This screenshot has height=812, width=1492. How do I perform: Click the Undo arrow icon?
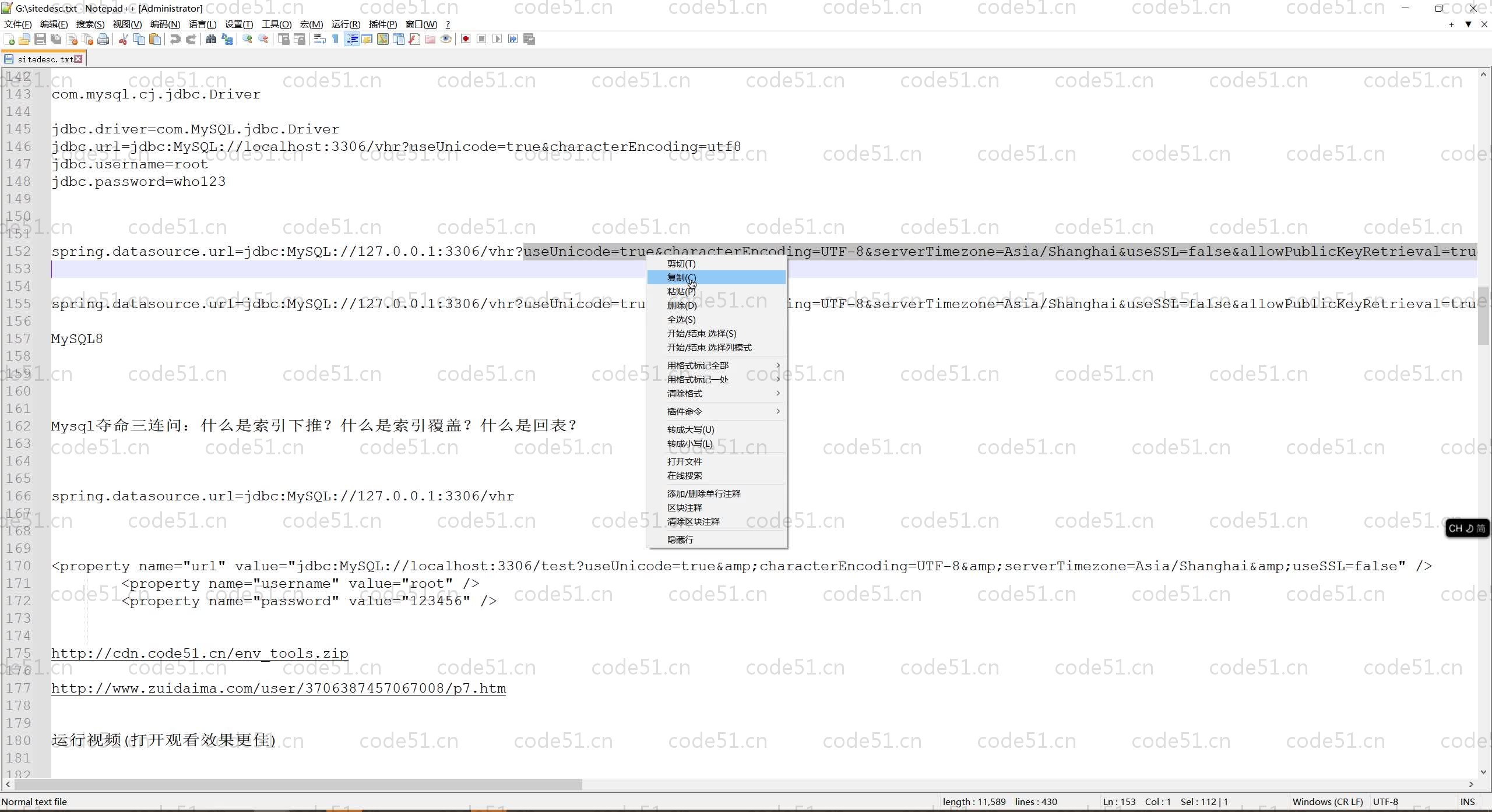175,39
